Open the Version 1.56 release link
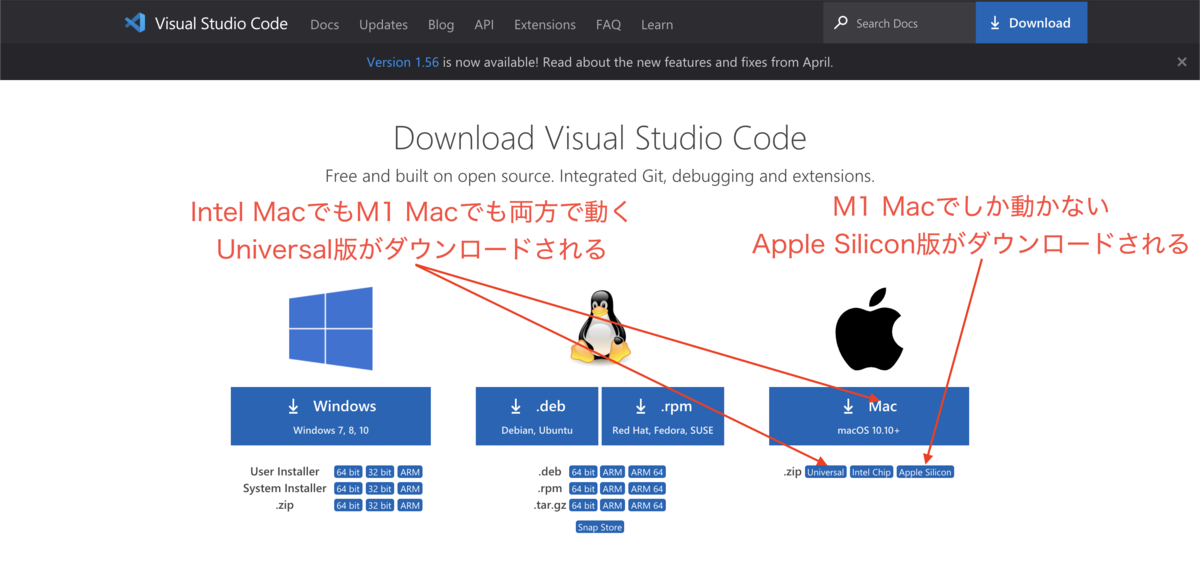Image resolution: width=1200 pixels, height=563 pixels. pyautogui.click(x=403, y=62)
